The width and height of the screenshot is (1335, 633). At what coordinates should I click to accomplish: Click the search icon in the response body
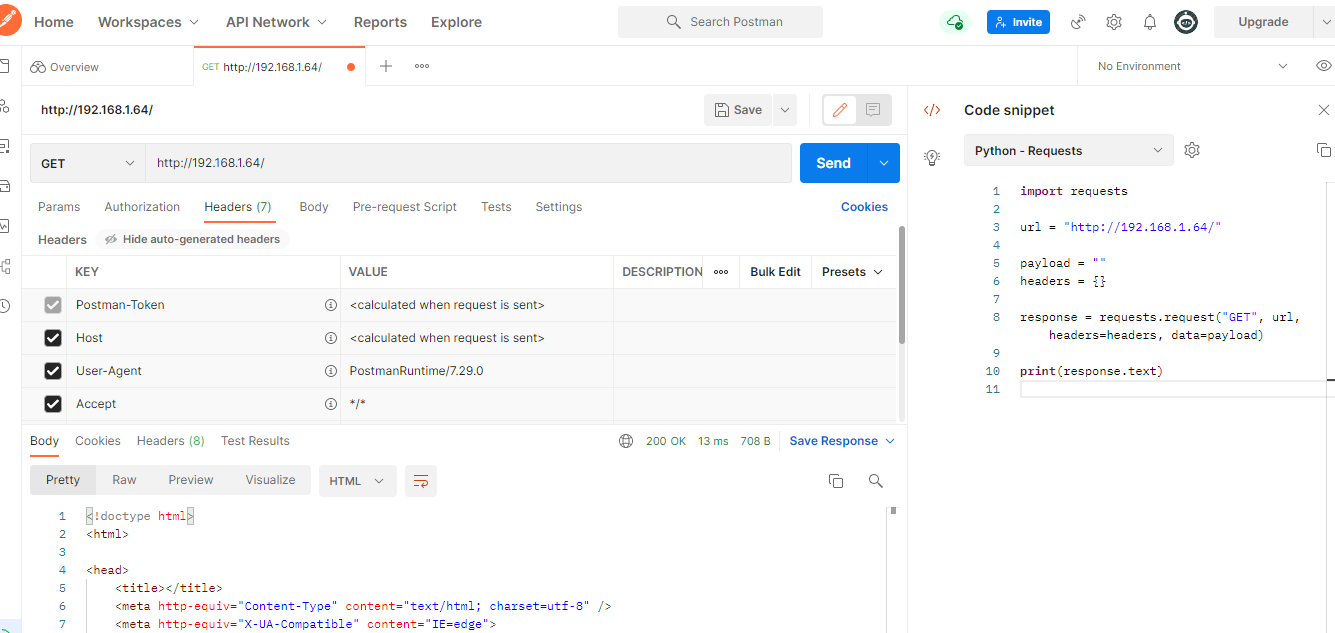point(875,481)
